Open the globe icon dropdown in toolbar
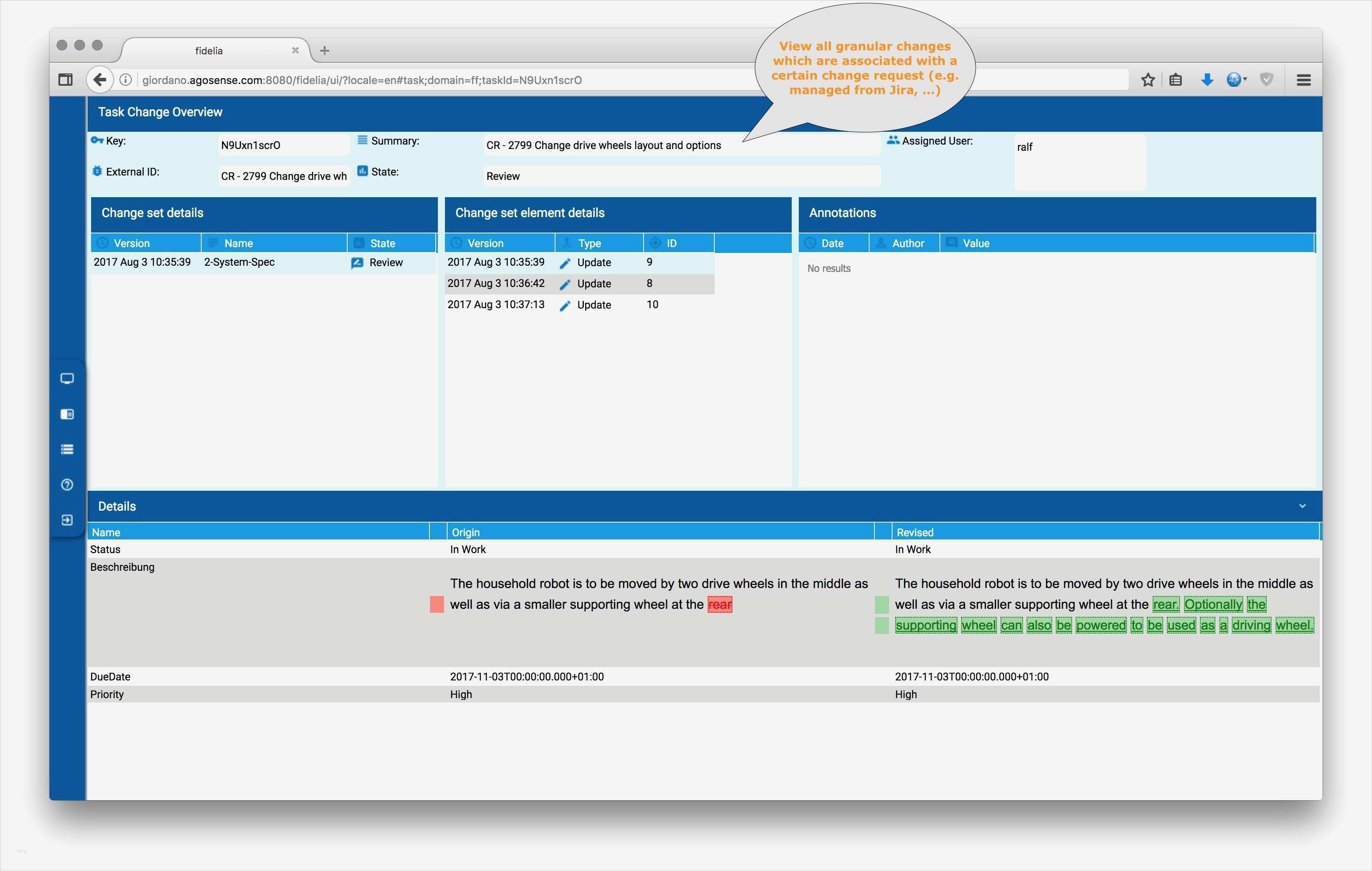 [x=1236, y=80]
